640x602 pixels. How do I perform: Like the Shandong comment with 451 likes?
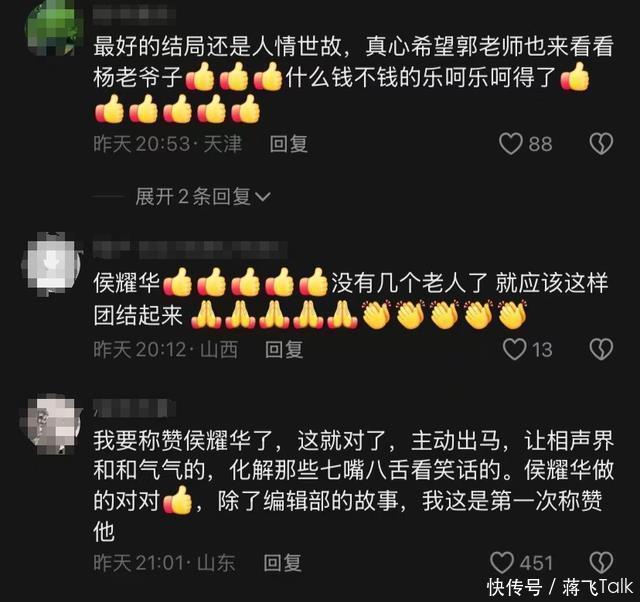[x=502, y=563]
